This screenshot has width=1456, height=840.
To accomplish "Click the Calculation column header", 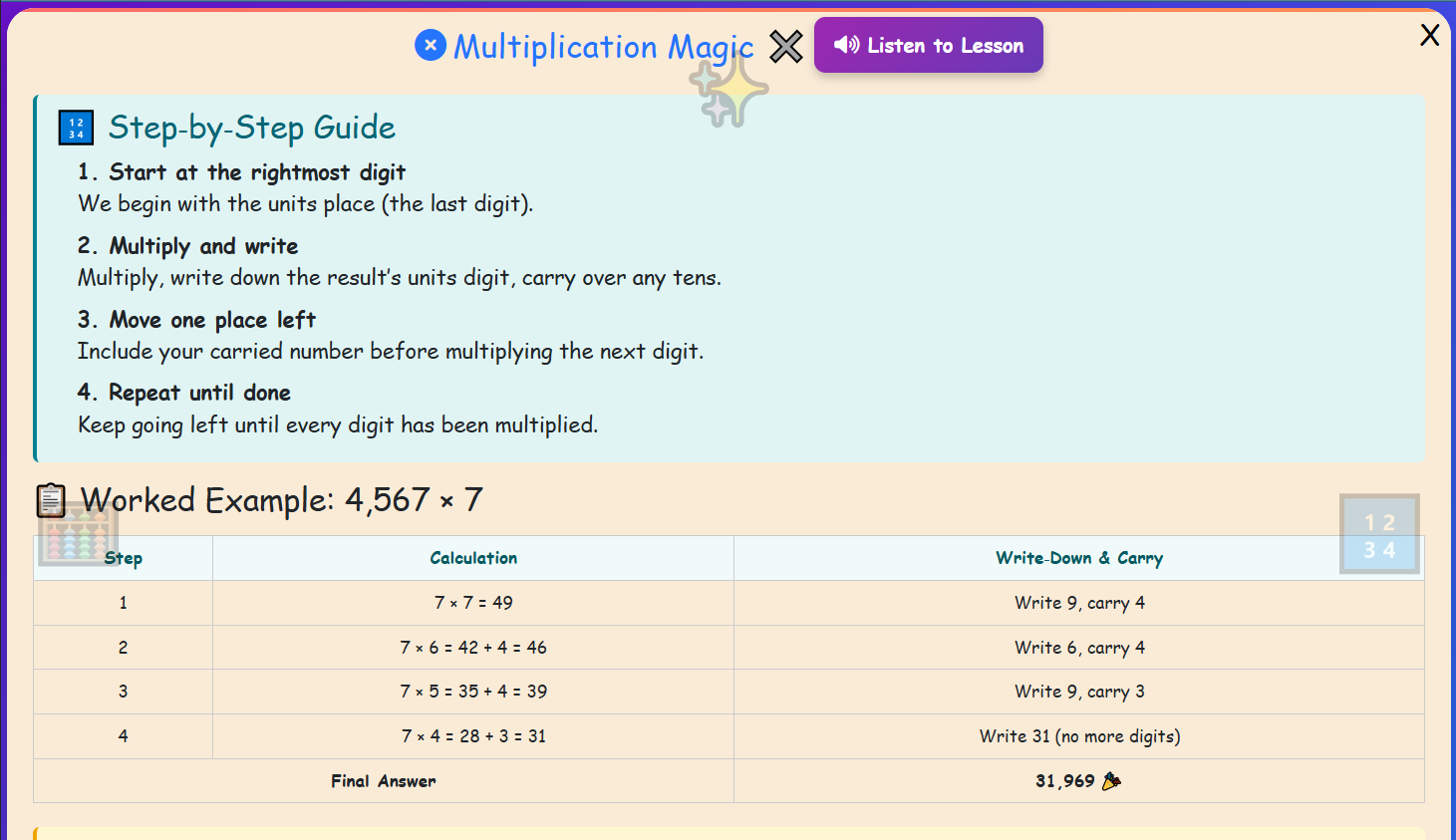I will click(x=472, y=558).
